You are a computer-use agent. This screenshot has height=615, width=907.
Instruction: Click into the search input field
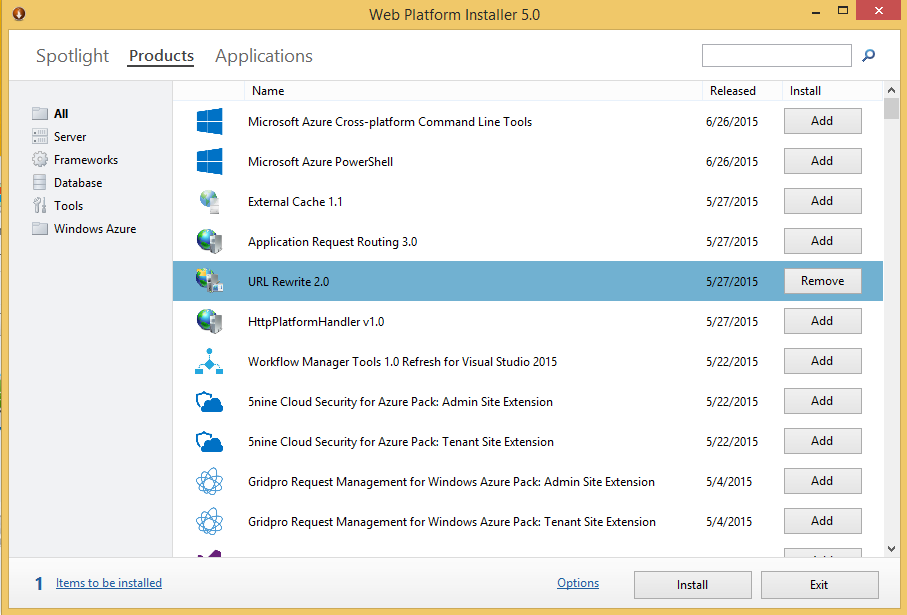pos(776,56)
